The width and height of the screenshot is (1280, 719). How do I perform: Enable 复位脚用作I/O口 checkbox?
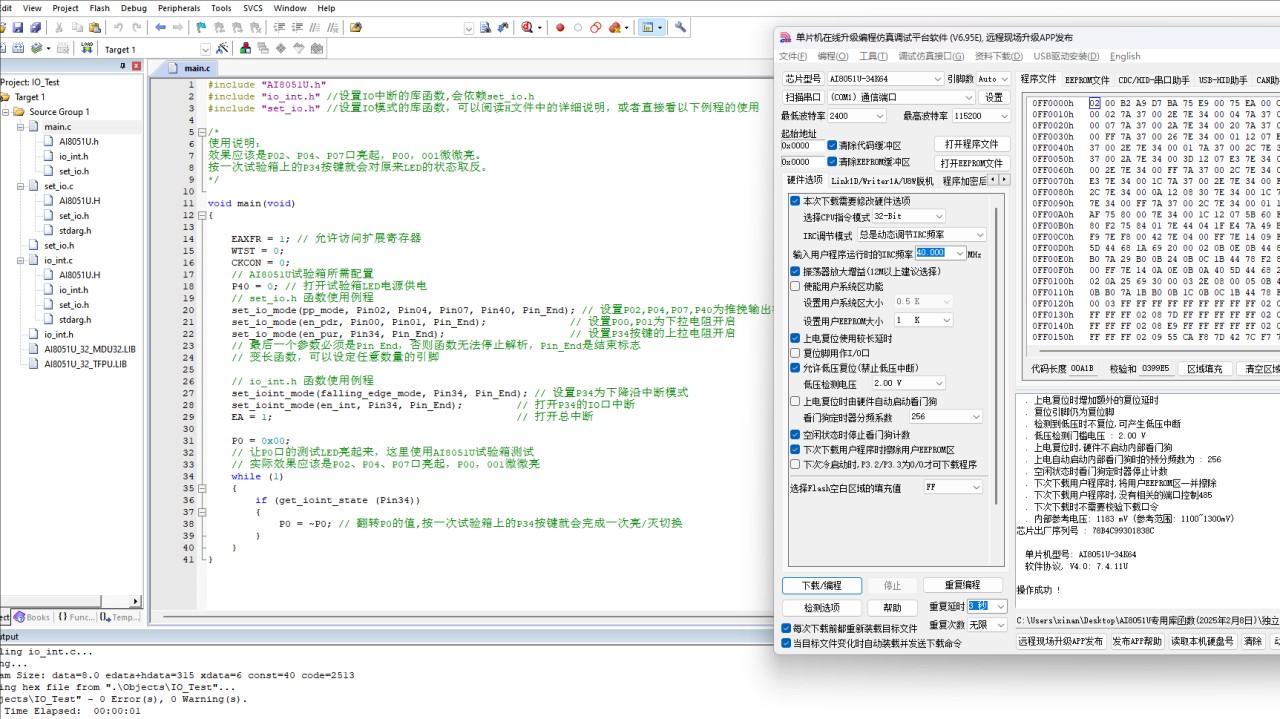click(x=796, y=353)
